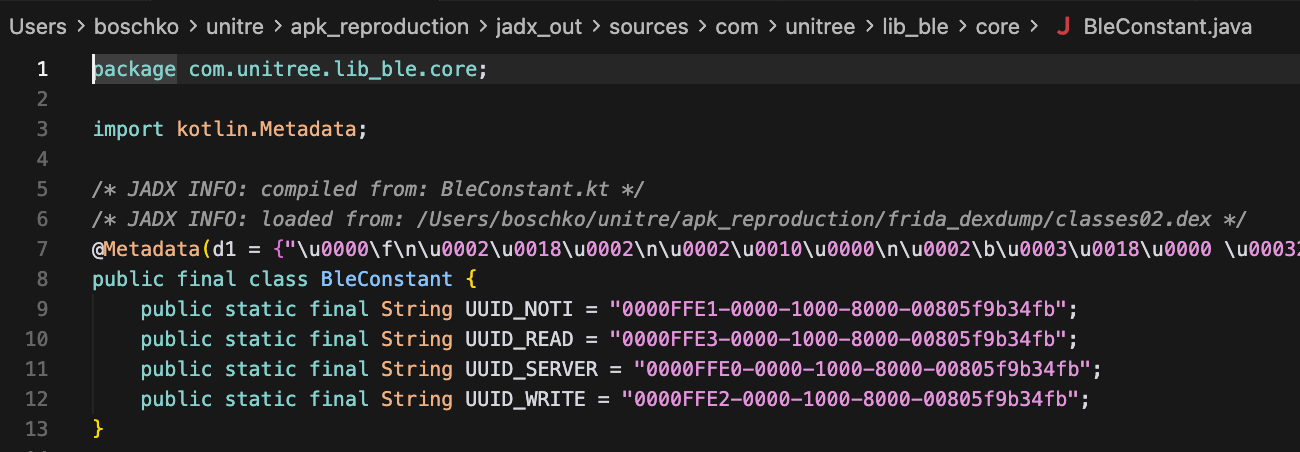Click the UUID_SERVER string value
This screenshot has width=1300, height=452.
(863, 369)
